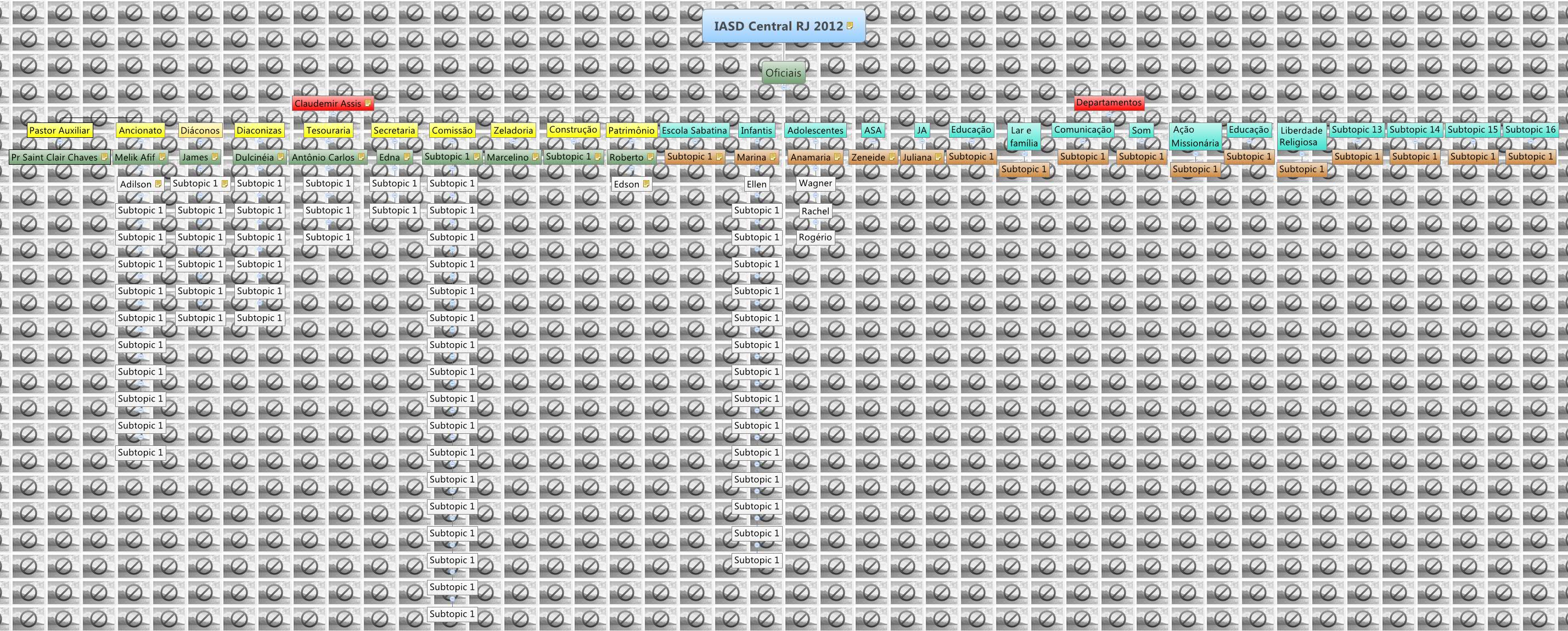Click the note icon on Claudemir Assis
Image resolution: width=1568 pixels, height=631 pixels.
coord(368,103)
